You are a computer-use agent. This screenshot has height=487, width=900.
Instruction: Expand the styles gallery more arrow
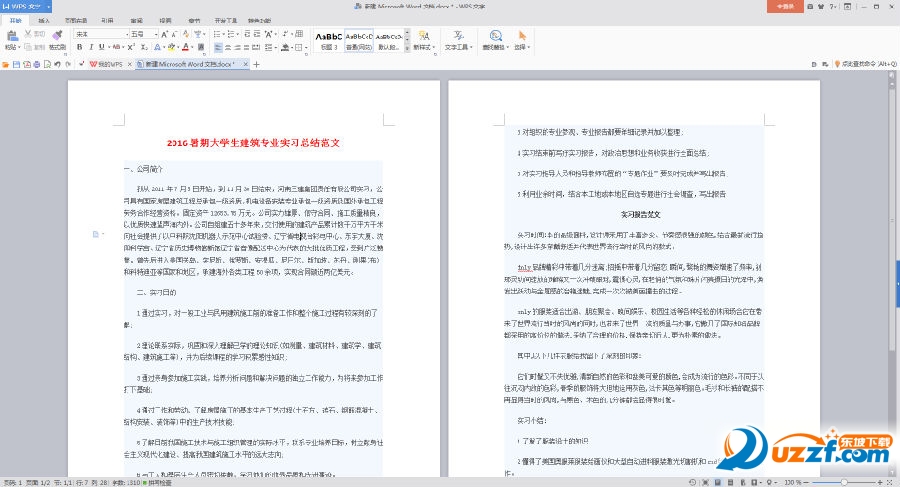[408, 49]
